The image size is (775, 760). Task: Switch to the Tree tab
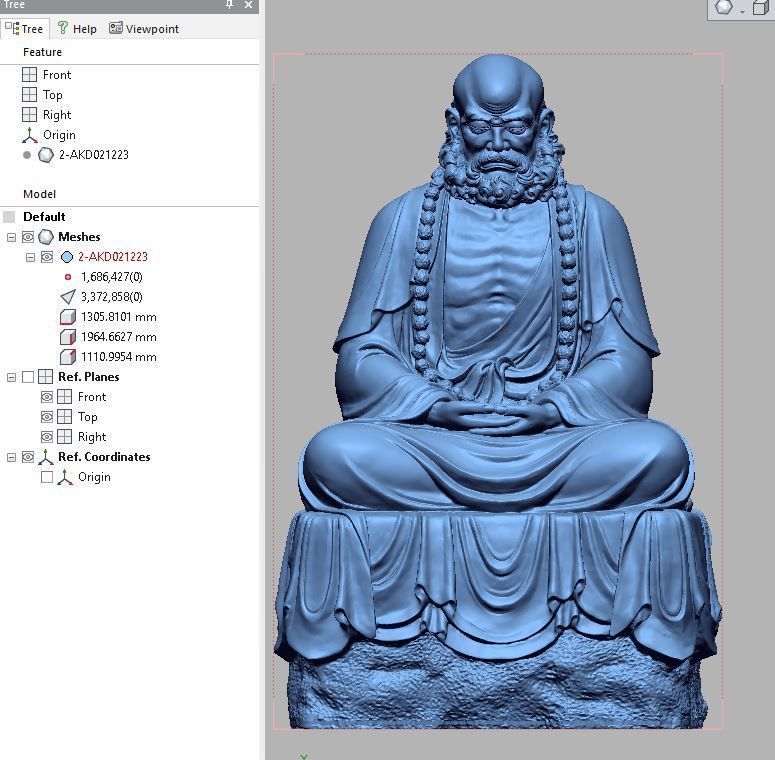25,29
